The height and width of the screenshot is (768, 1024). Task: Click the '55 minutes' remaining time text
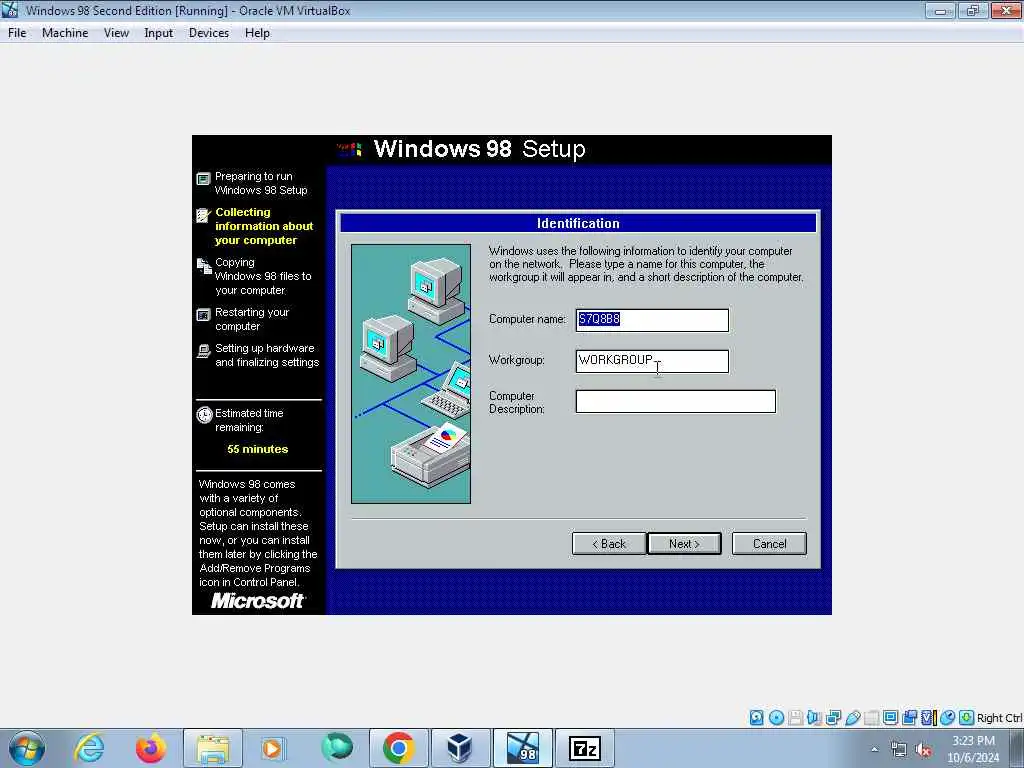(257, 449)
